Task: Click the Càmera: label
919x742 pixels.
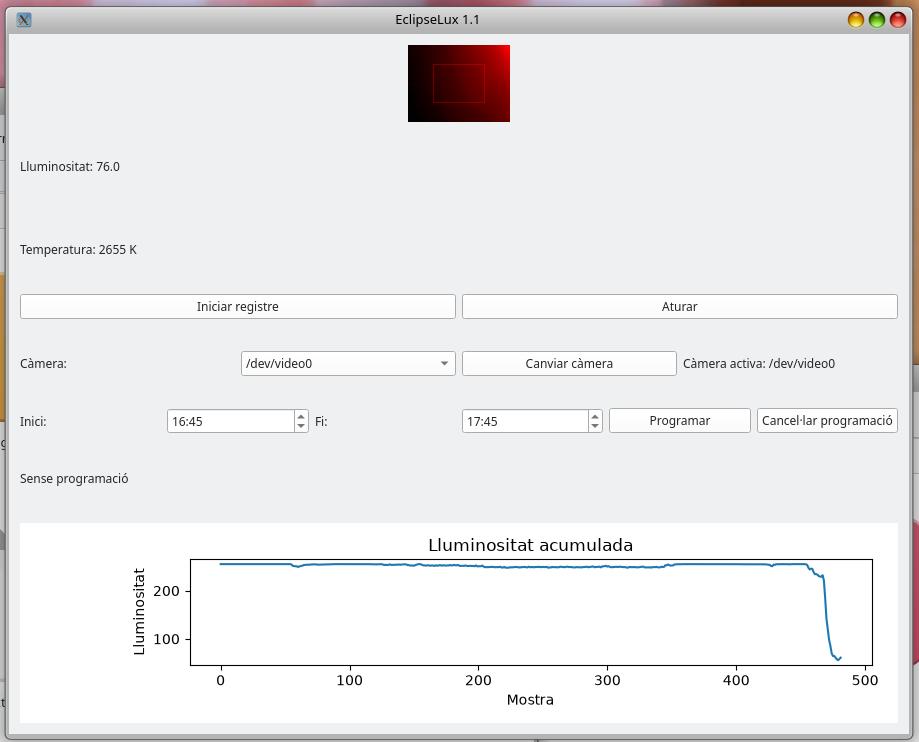Action: 43,363
